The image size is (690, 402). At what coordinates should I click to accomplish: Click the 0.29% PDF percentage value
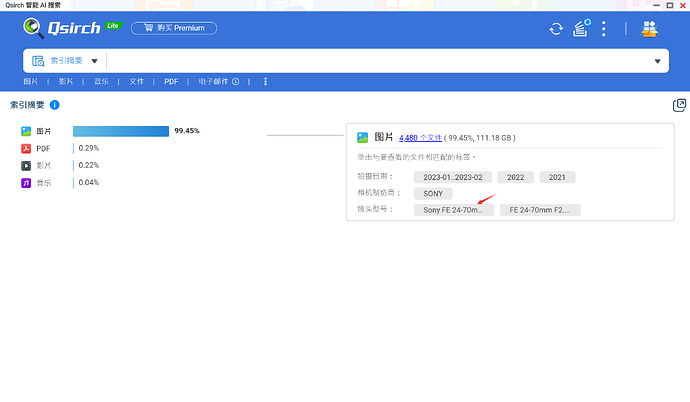pyautogui.click(x=89, y=148)
